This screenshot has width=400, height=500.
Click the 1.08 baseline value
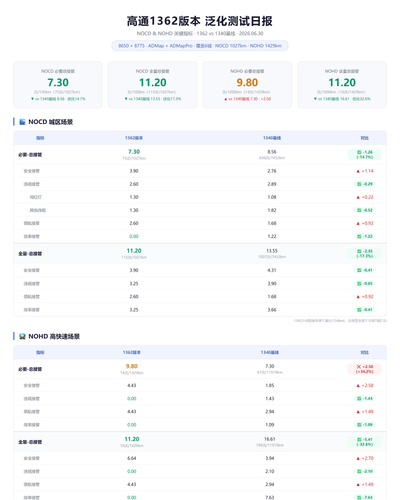272,197
